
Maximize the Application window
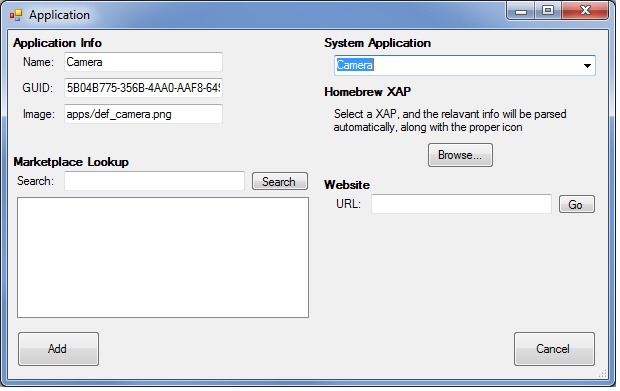(x=548, y=11)
